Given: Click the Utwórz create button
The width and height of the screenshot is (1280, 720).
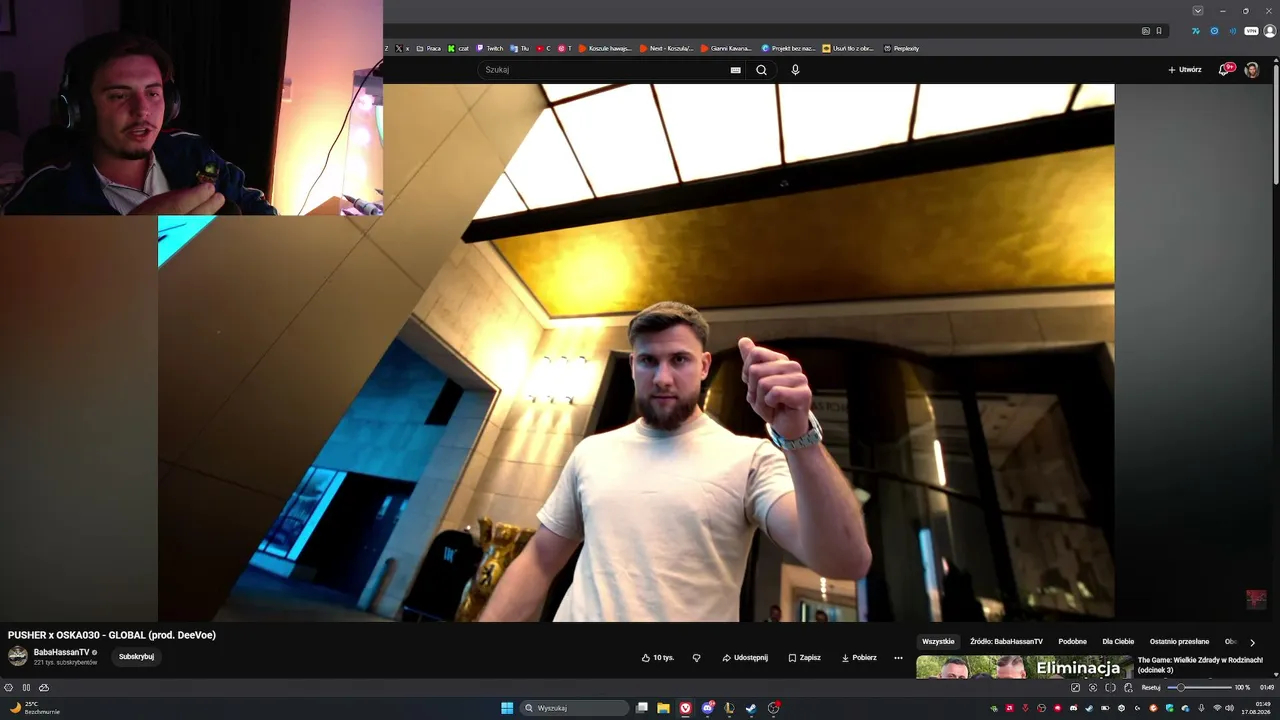Looking at the screenshot, I should pos(1184,70).
